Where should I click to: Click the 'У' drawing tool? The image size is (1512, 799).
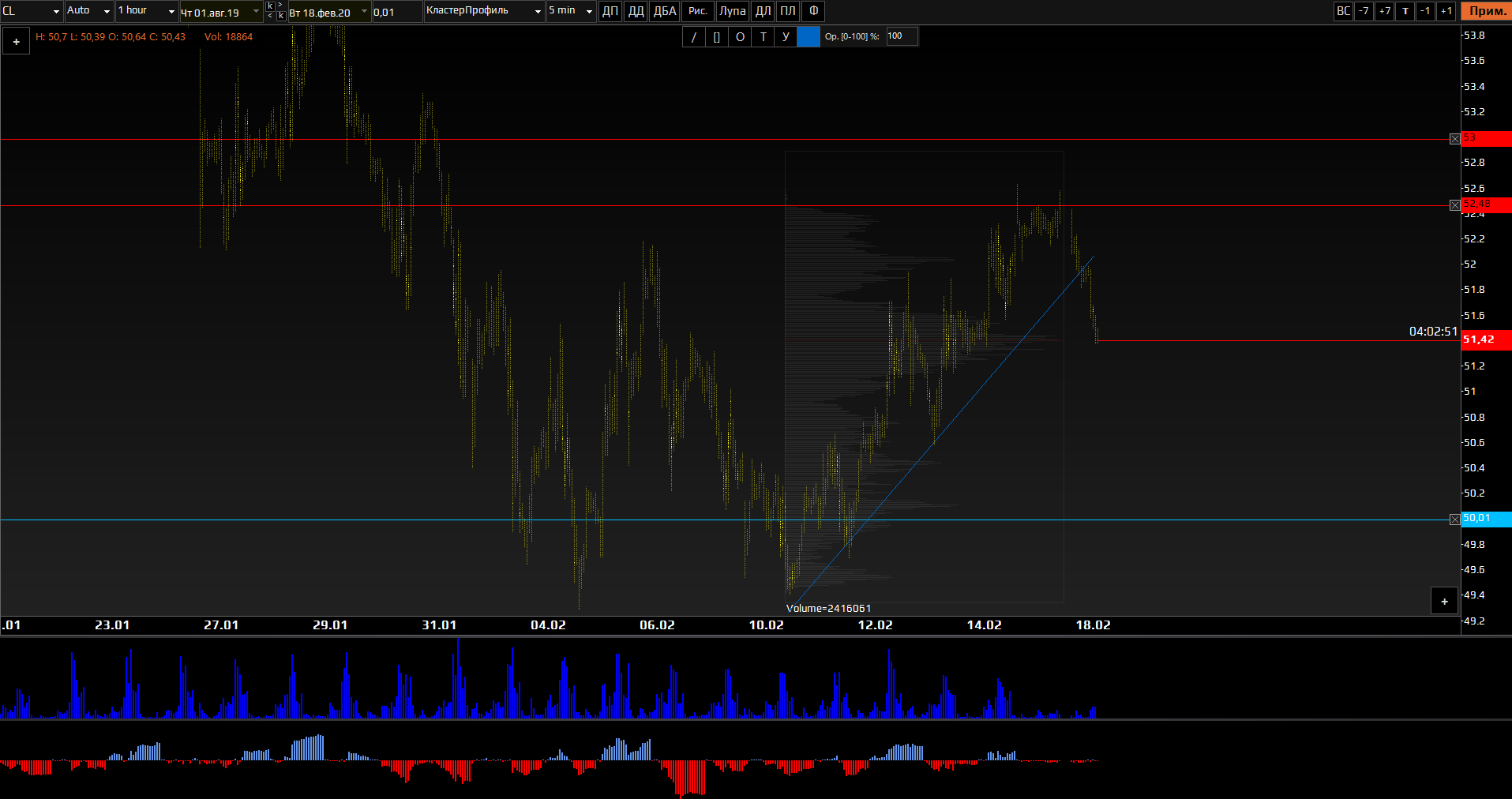786,37
